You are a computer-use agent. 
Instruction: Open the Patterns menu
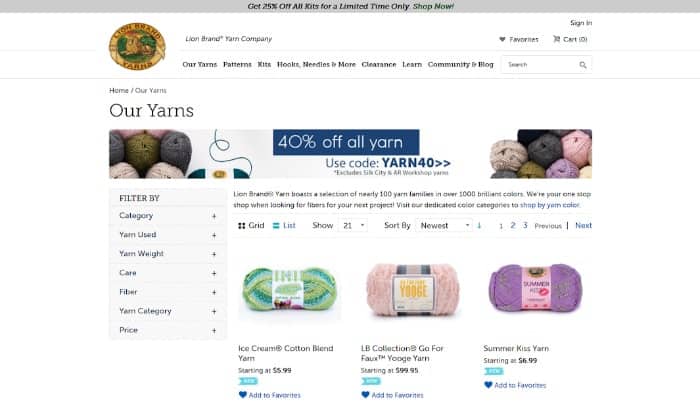[237, 65]
